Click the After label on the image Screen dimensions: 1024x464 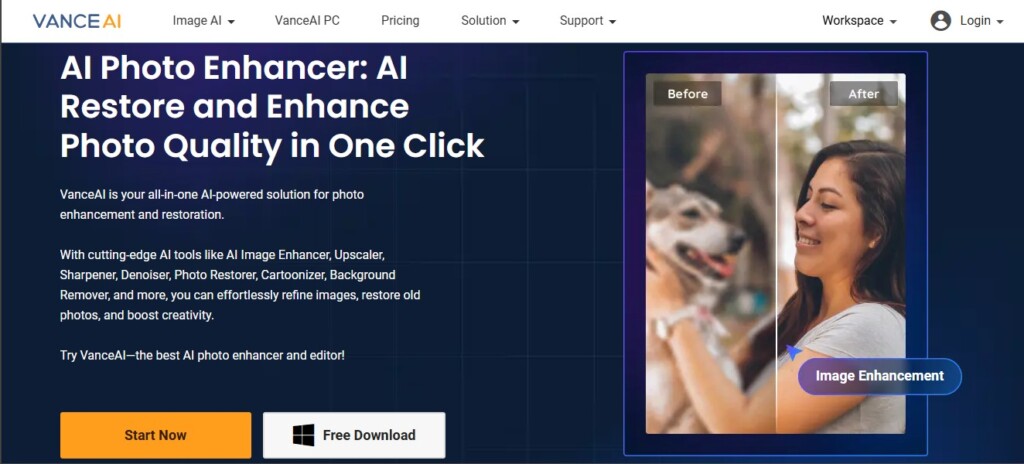(x=863, y=94)
